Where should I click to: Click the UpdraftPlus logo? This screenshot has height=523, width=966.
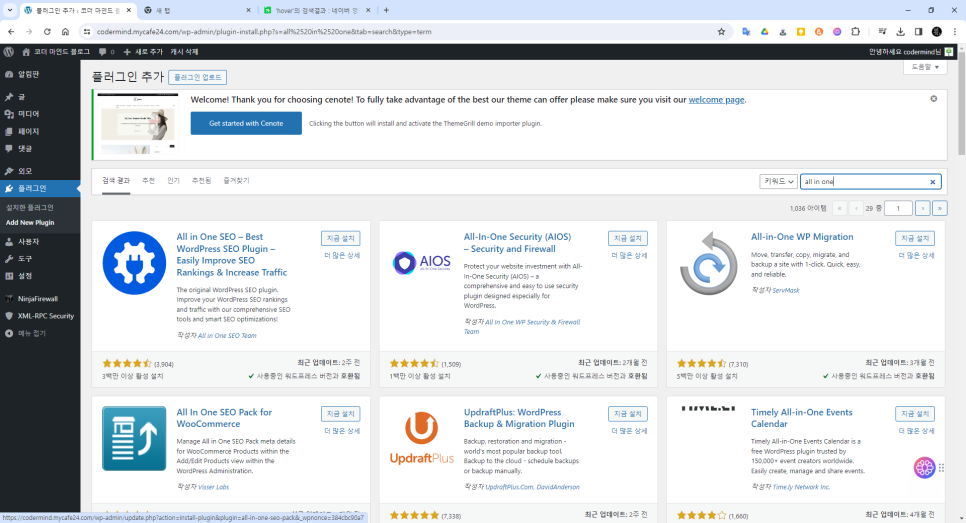click(x=421, y=438)
